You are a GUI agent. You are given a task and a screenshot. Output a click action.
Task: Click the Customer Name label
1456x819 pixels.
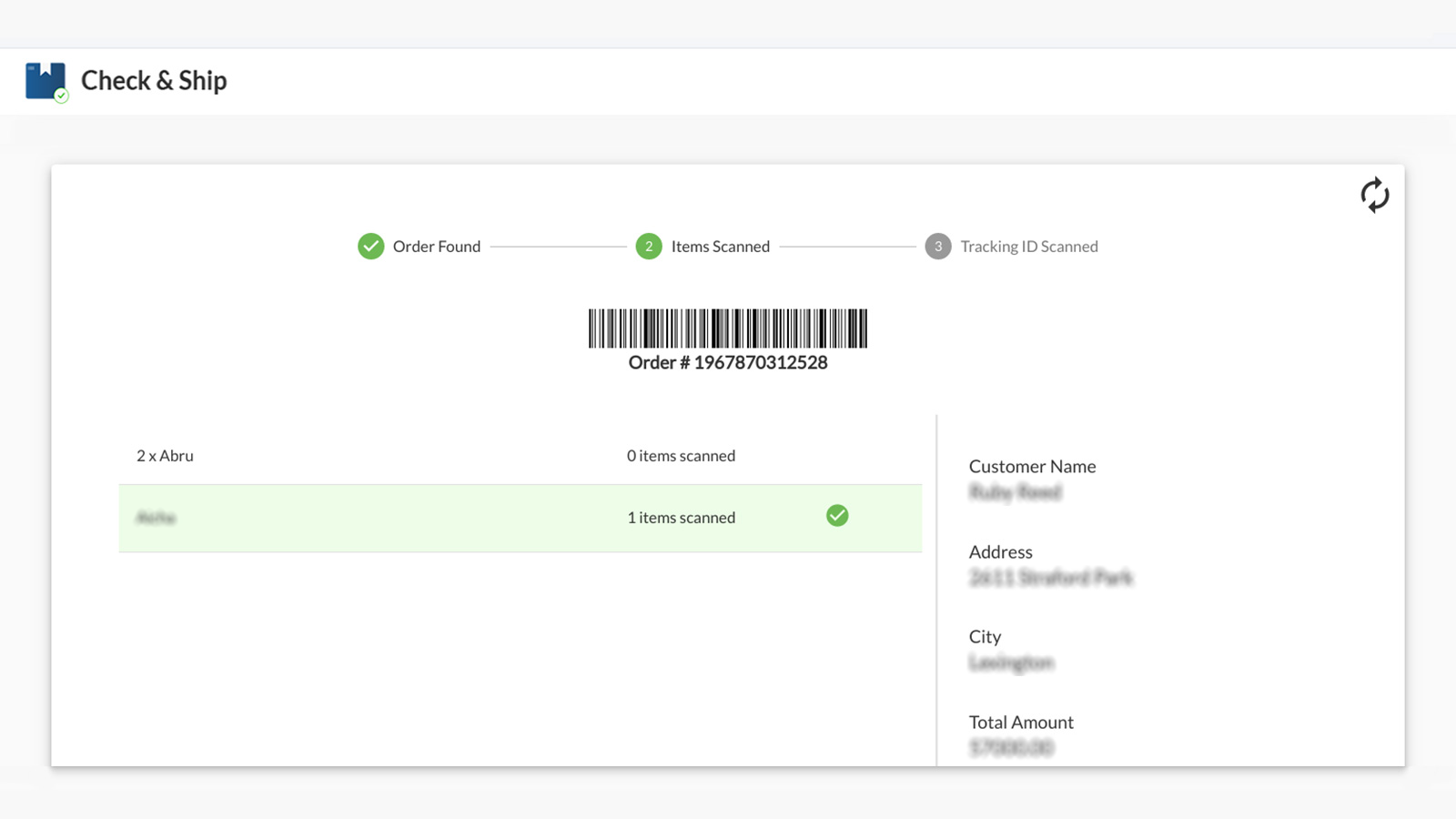click(x=1032, y=466)
